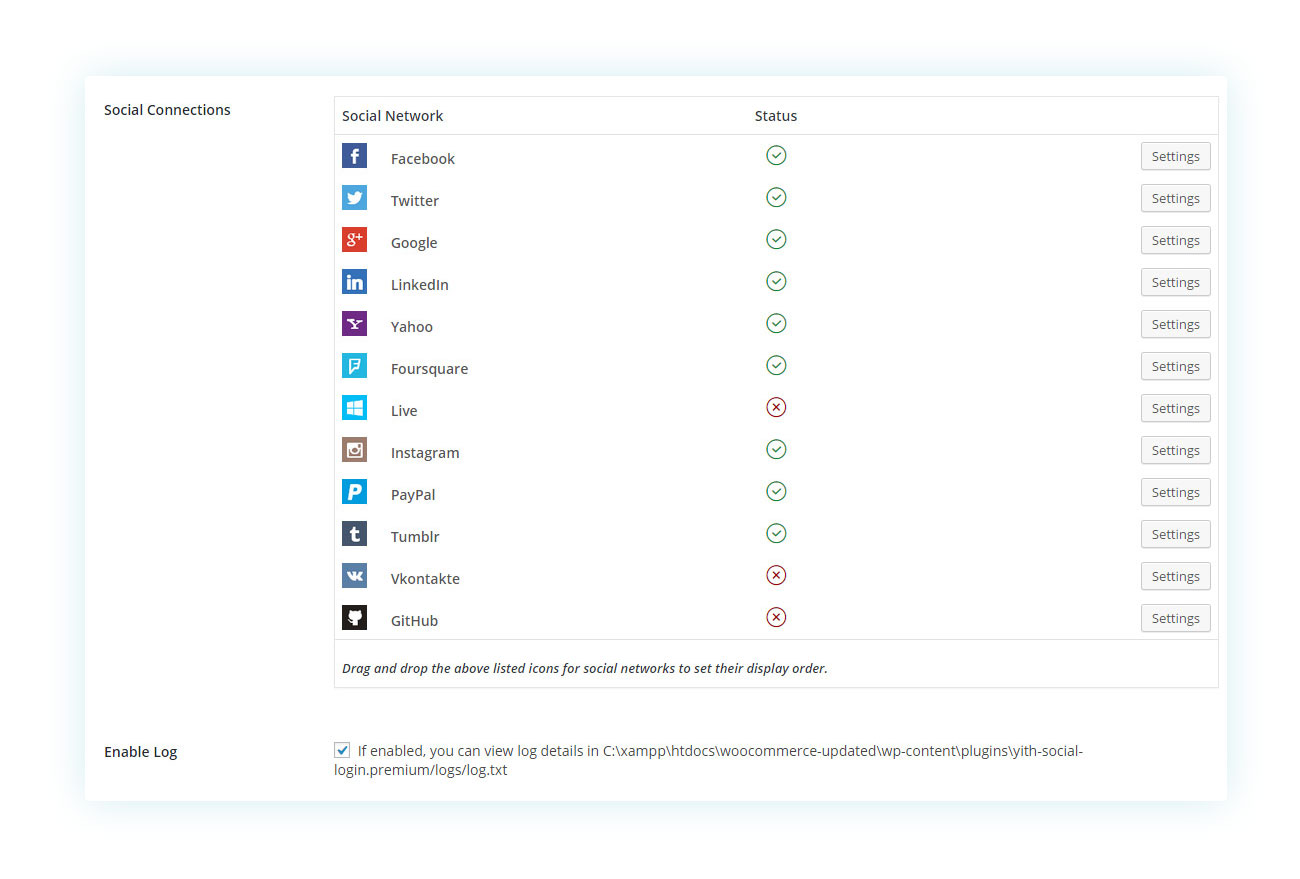
Task: Uncheck the Enable Log checkbox
Action: [x=342, y=750]
